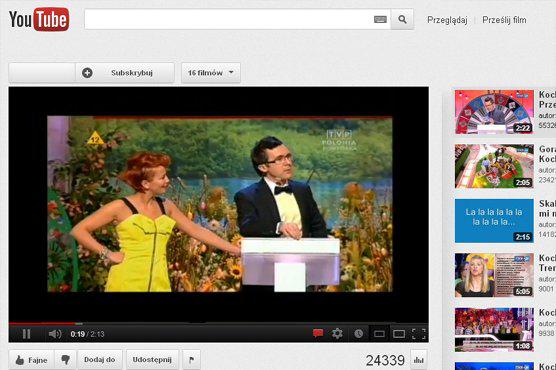Show video statistics chart icon
This screenshot has height=370, width=556.
click(x=419, y=360)
